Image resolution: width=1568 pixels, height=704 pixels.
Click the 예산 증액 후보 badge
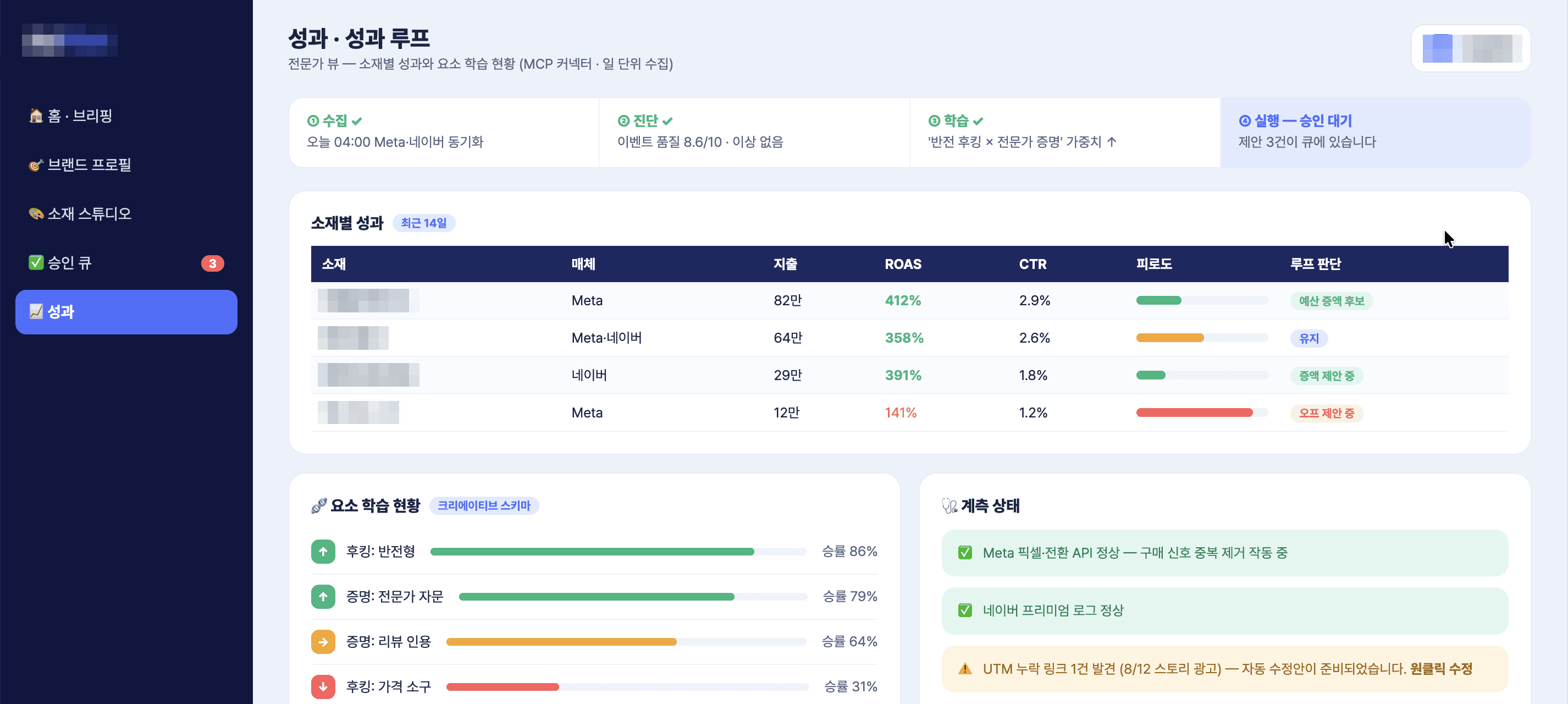[x=1331, y=301]
